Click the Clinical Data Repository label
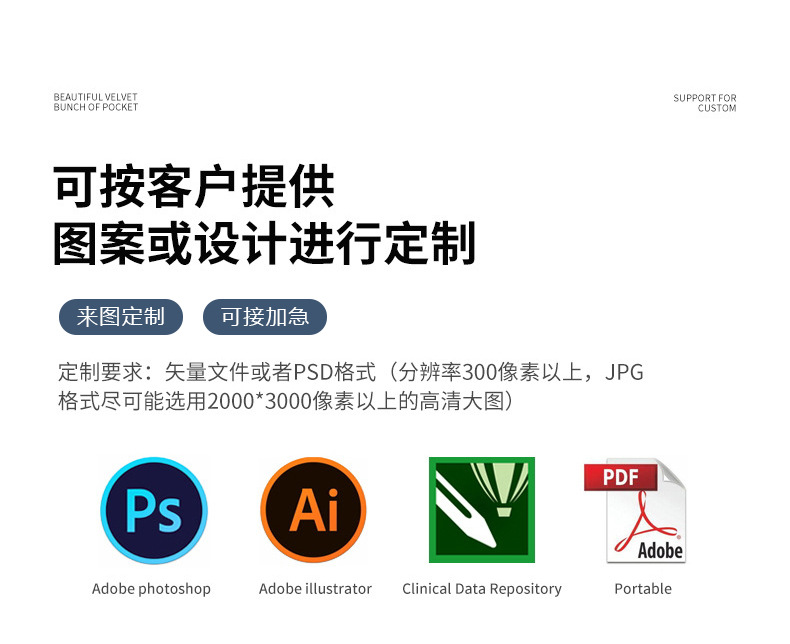 click(x=482, y=589)
